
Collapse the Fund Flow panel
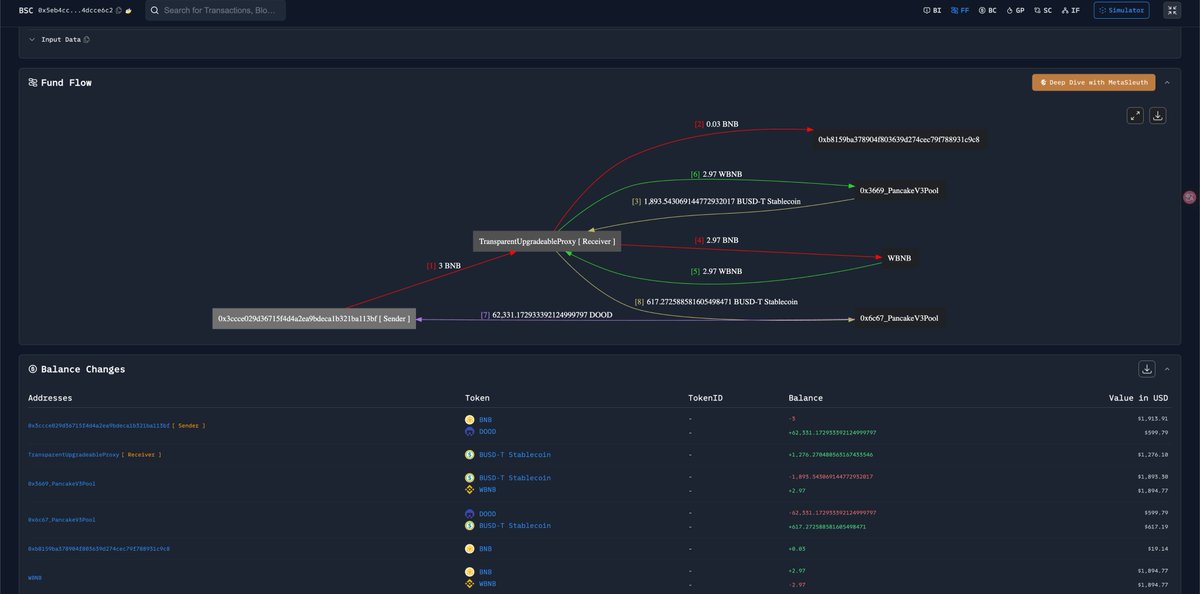[x=1167, y=82]
